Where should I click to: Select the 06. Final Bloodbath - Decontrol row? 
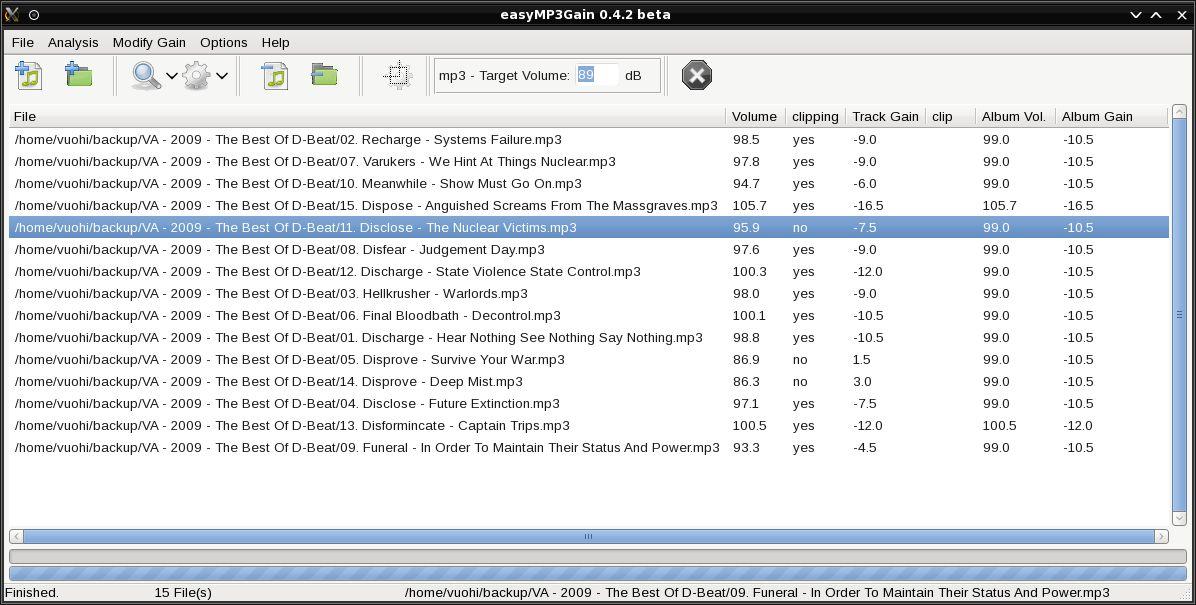pyautogui.click(x=589, y=316)
